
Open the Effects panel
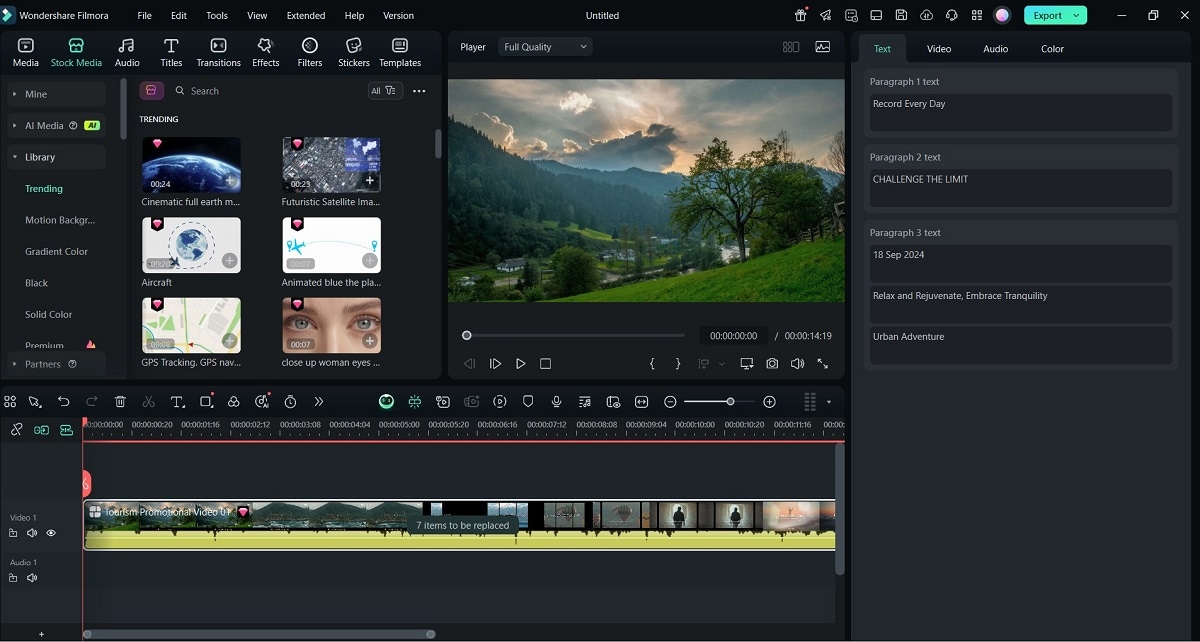tap(265, 52)
